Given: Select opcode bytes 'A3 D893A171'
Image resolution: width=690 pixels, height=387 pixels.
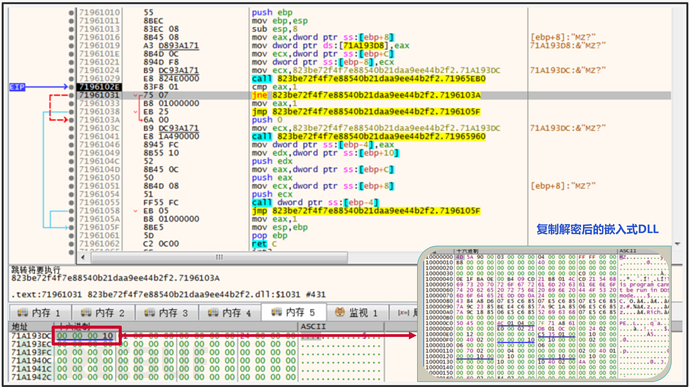Looking at the screenshot, I should 171,46.
